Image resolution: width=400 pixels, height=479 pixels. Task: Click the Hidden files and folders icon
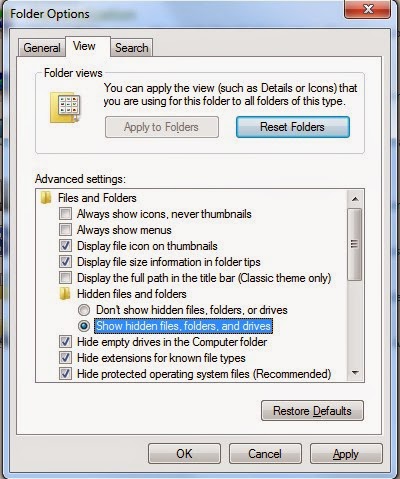tap(65, 294)
